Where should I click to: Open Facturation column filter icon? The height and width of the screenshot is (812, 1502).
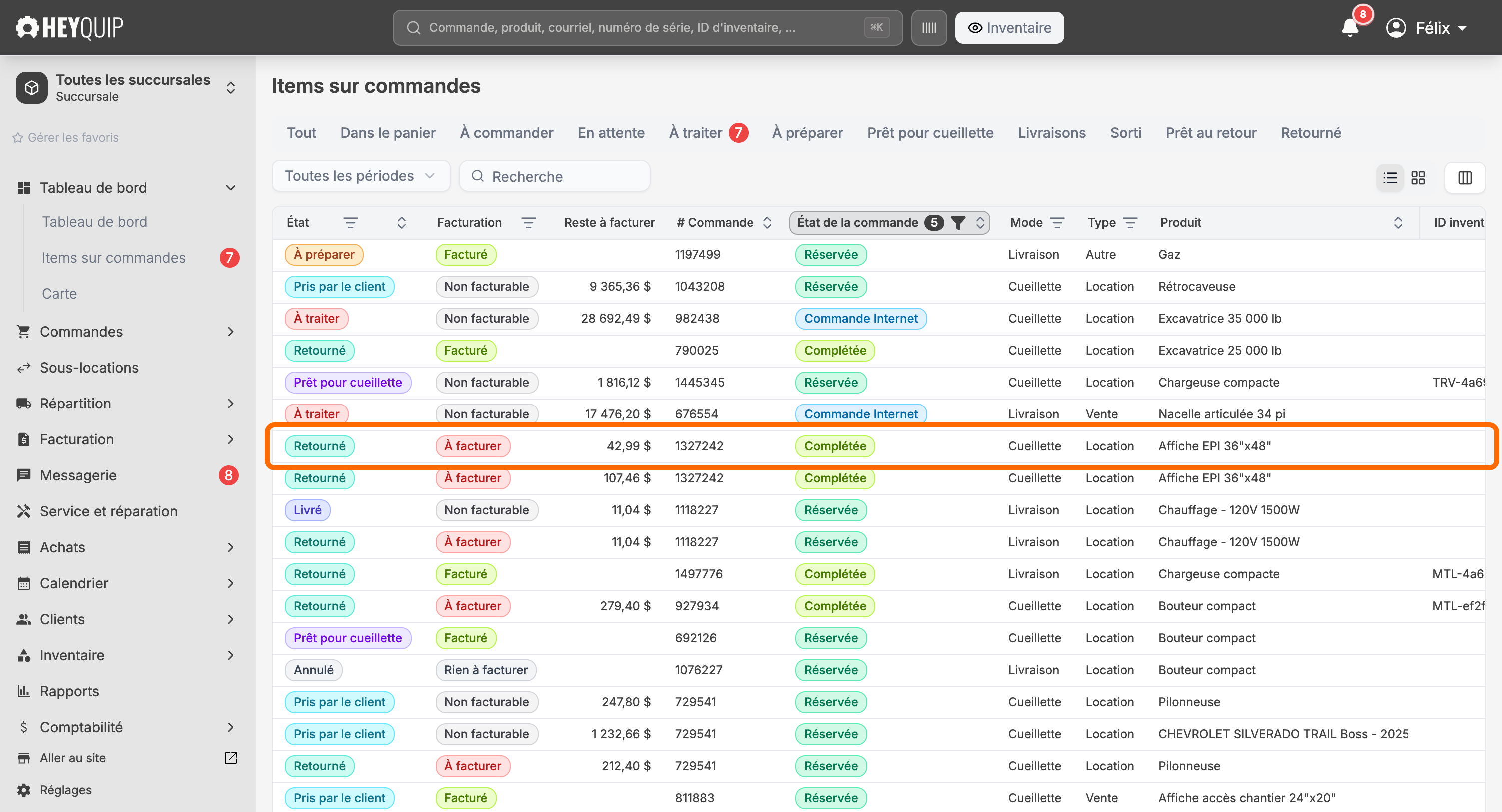coord(528,223)
